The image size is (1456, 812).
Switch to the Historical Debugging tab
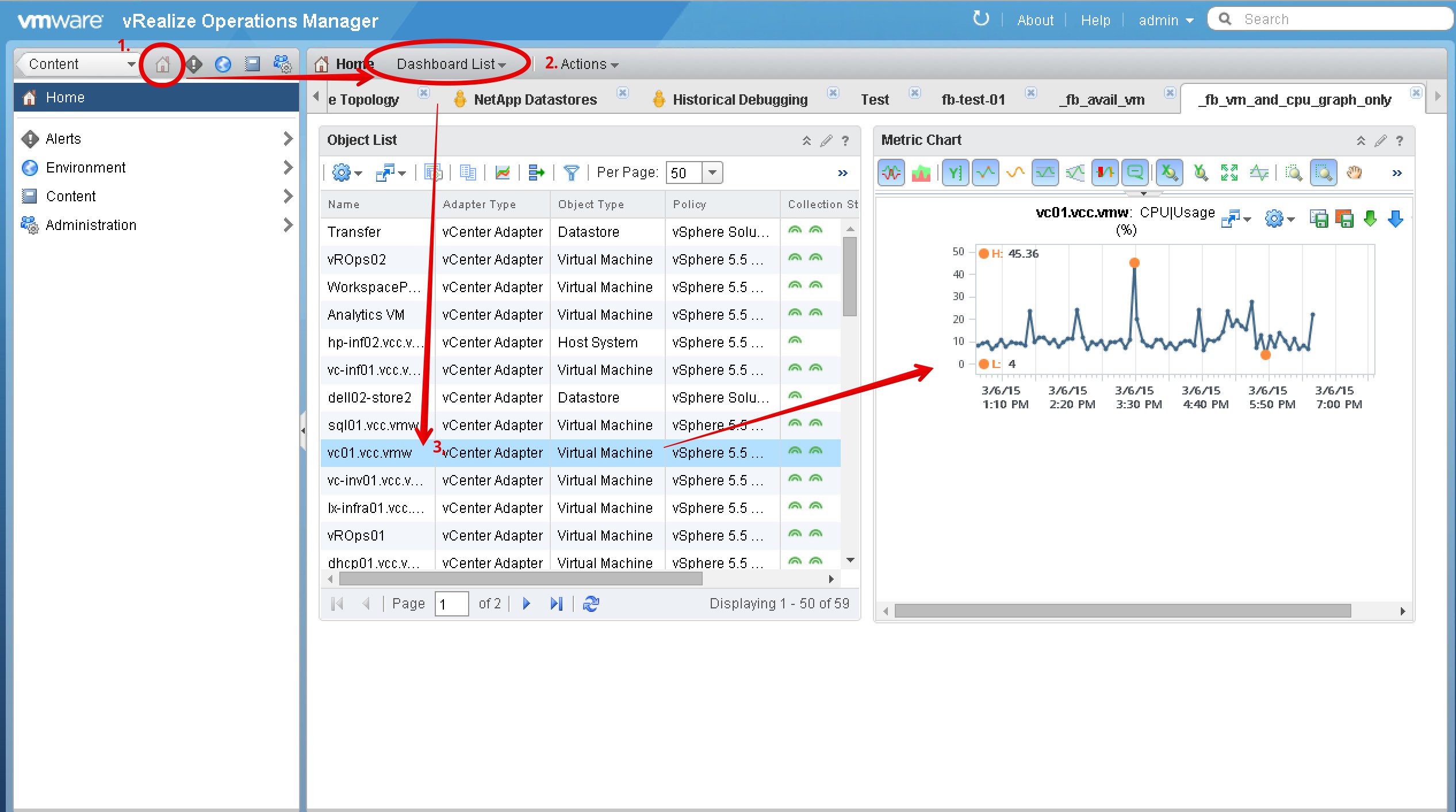tap(740, 99)
